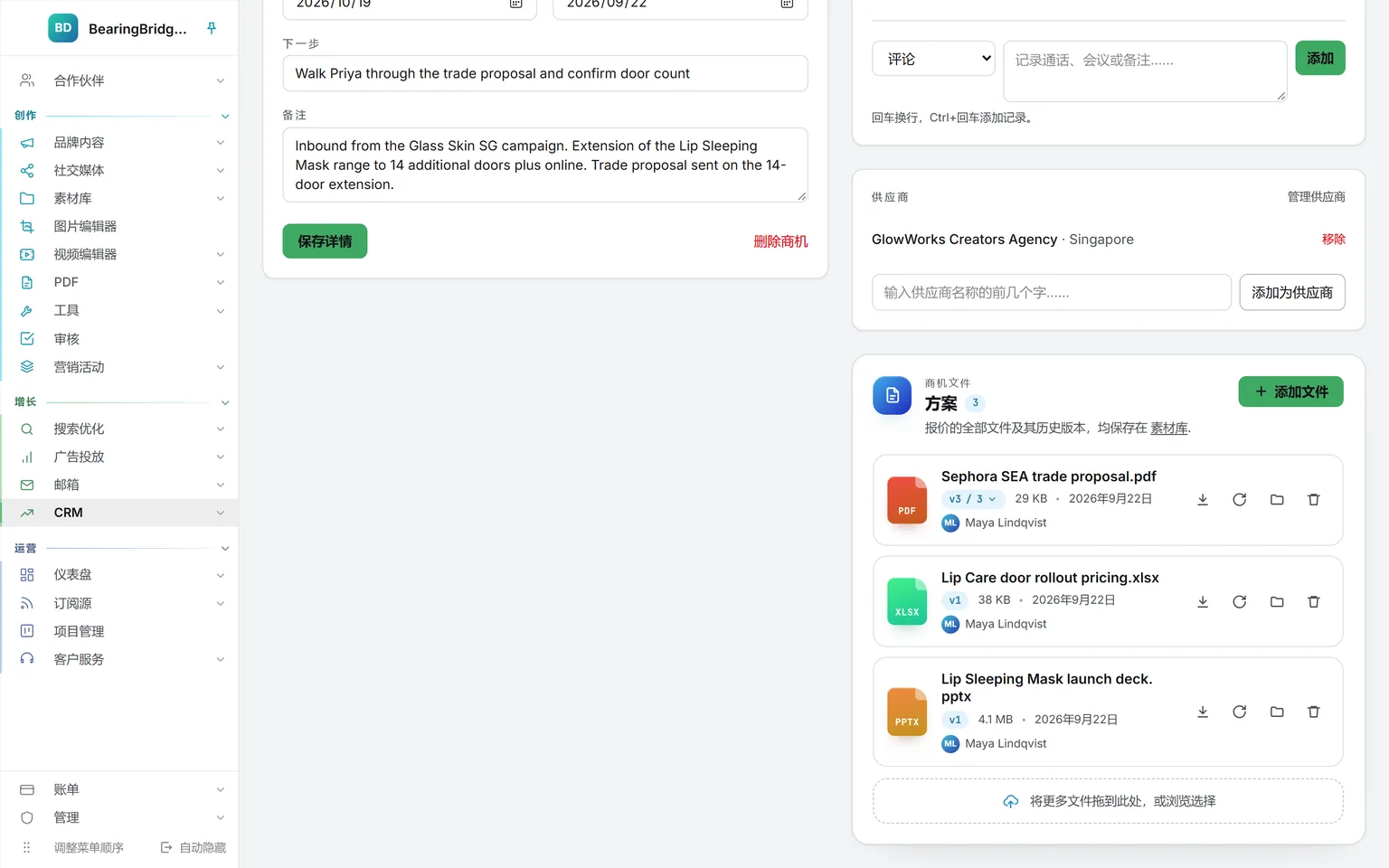The image size is (1389, 868).
Task: Open the 评论 record type dropdown
Action: click(933, 59)
